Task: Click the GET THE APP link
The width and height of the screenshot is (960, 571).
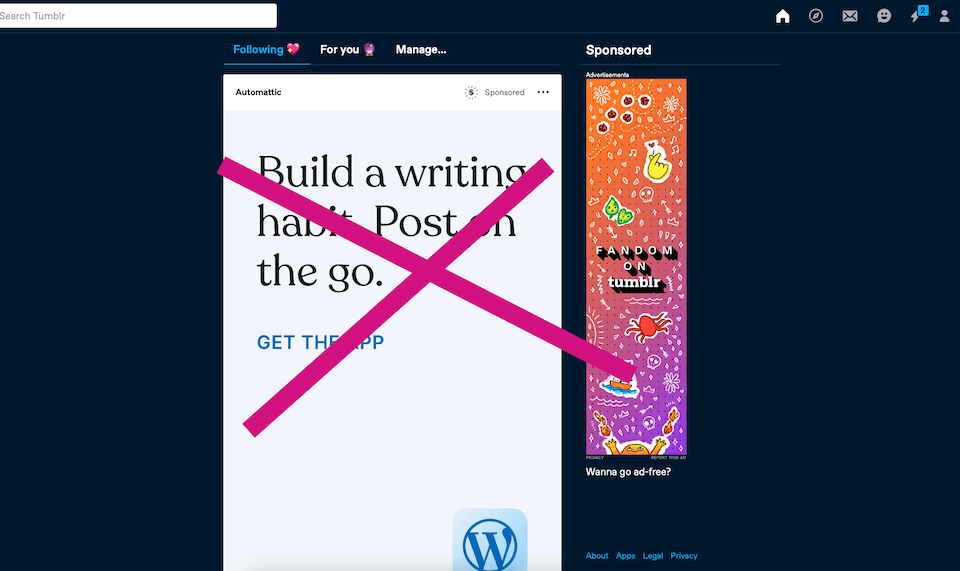Action: 320,343
